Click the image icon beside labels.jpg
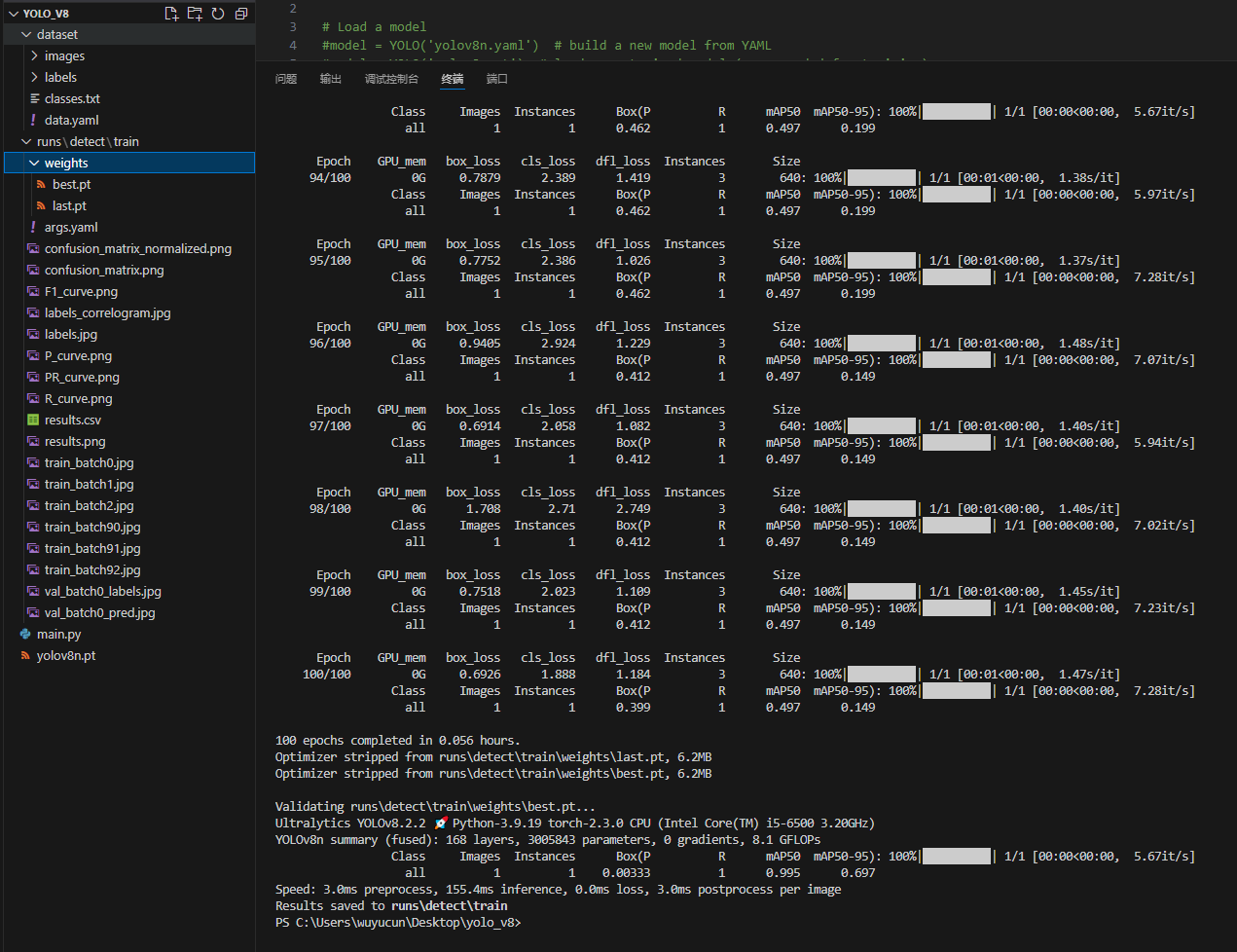The height and width of the screenshot is (952, 1237). point(34,334)
